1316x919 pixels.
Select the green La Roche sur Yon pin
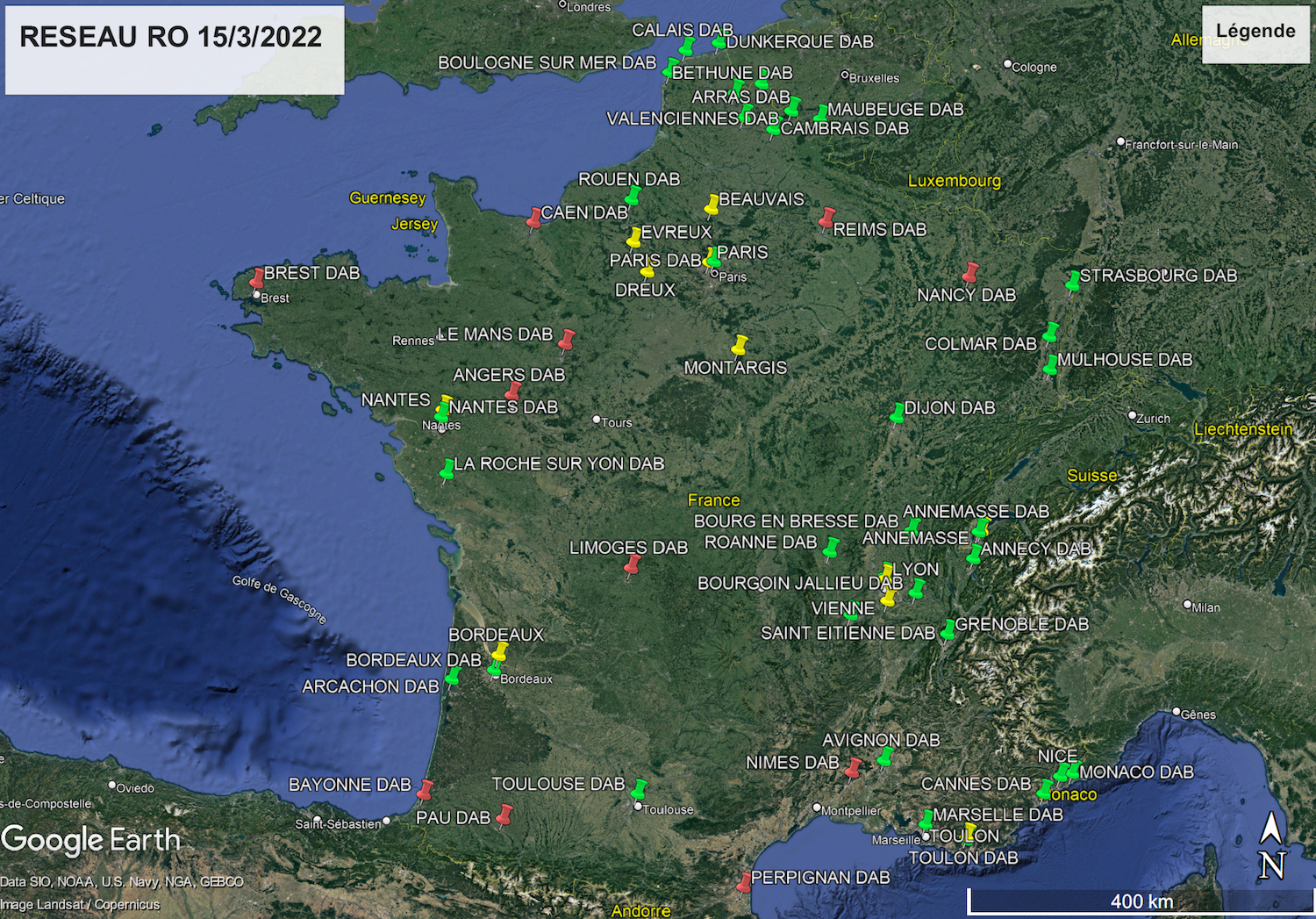coord(447,469)
